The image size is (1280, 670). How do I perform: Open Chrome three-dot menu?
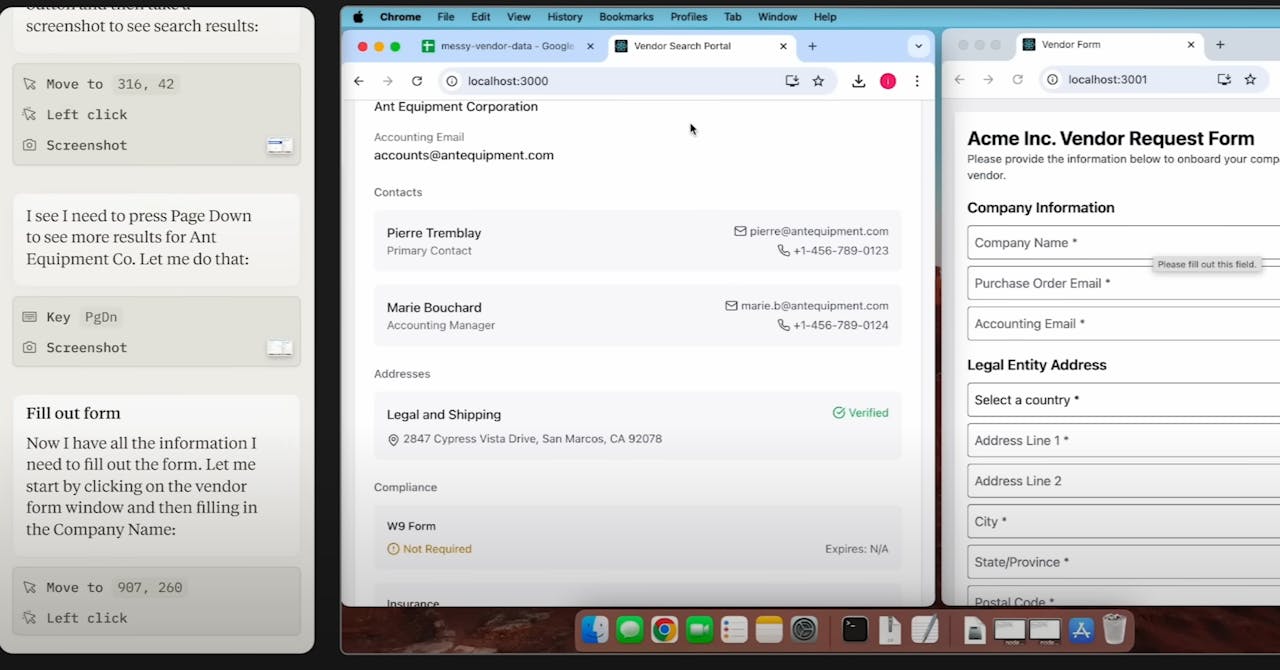917,81
